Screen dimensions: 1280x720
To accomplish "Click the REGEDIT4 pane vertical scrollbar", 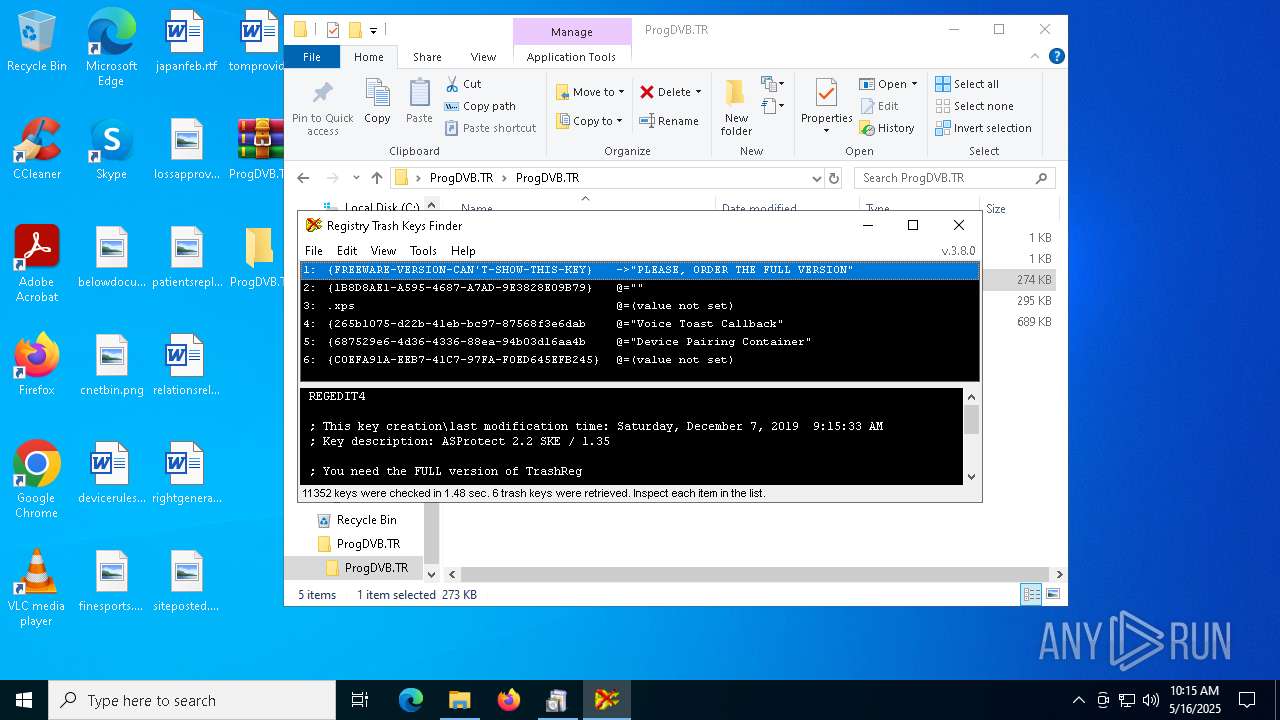I will point(971,437).
